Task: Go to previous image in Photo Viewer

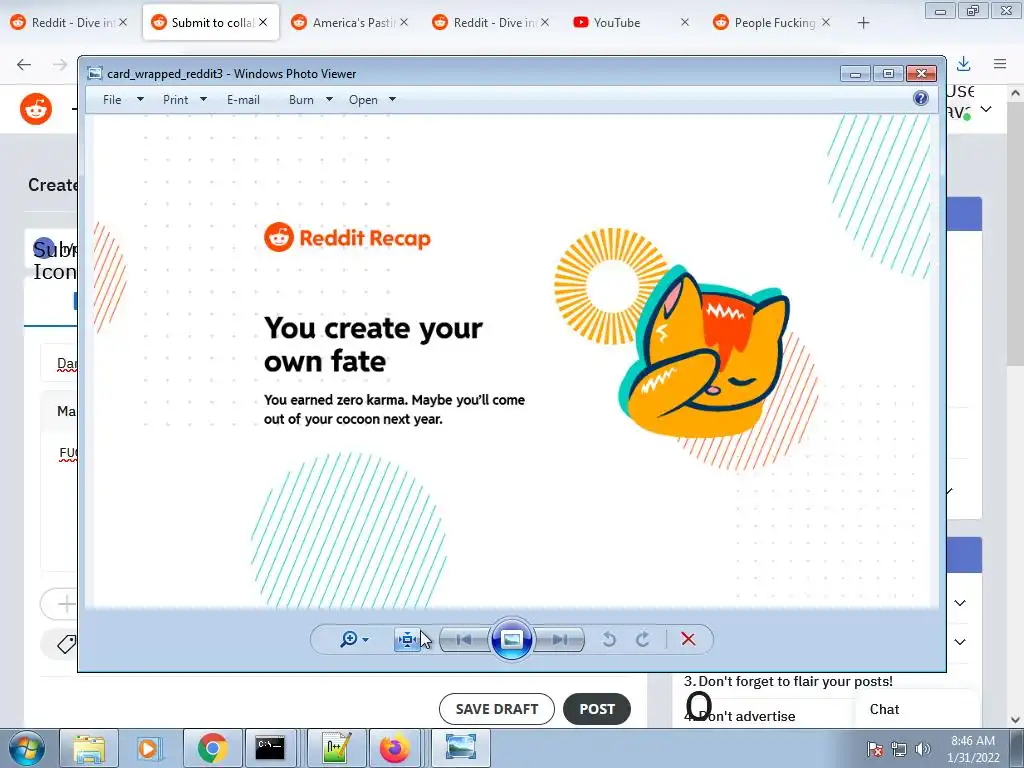Action: (x=464, y=639)
